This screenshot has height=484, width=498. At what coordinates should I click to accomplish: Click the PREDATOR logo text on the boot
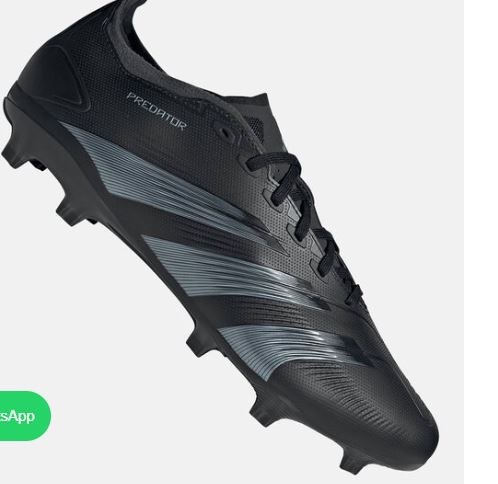tap(156, 111)
